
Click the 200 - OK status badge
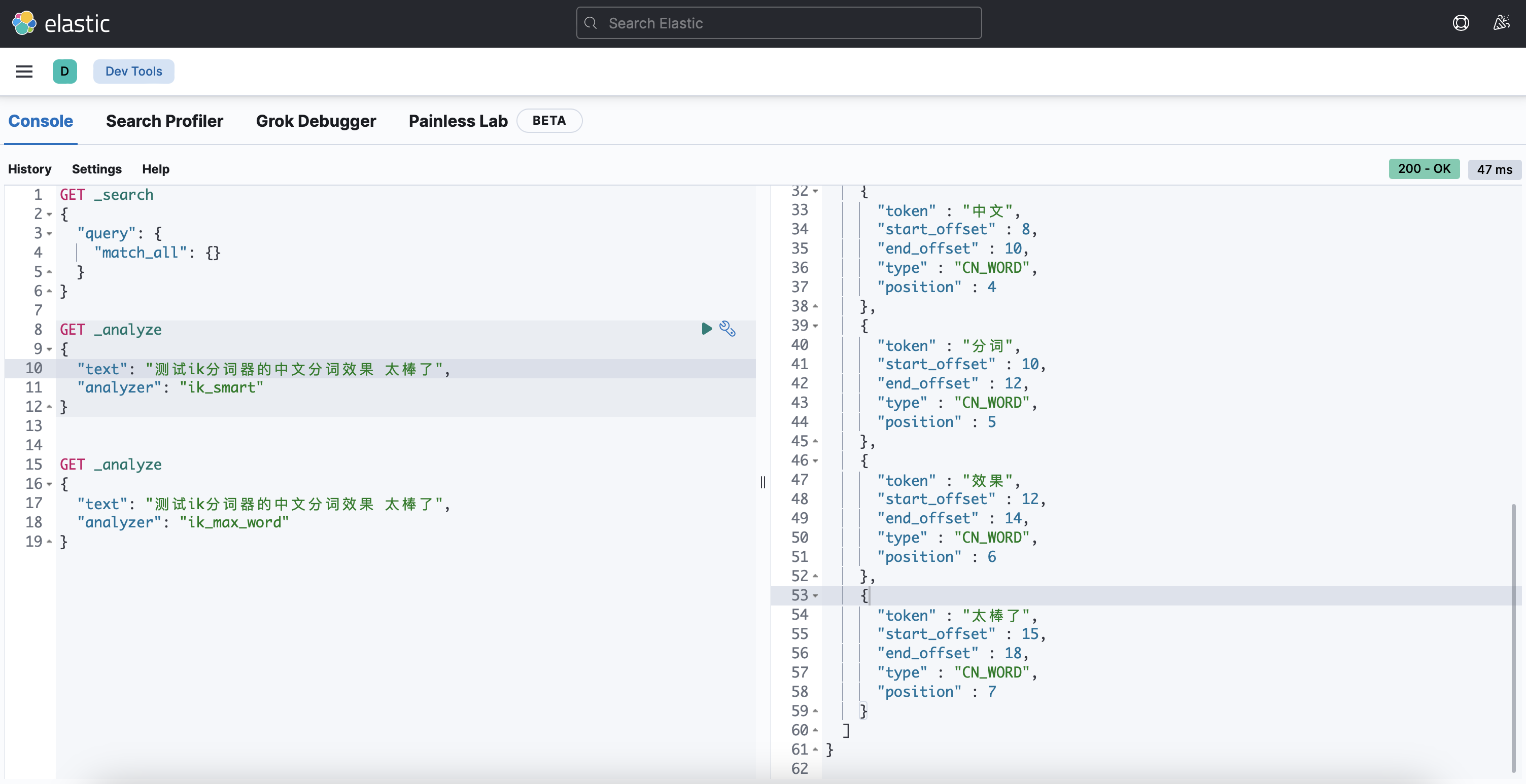pyautogui.click(x=1424, y=169)
